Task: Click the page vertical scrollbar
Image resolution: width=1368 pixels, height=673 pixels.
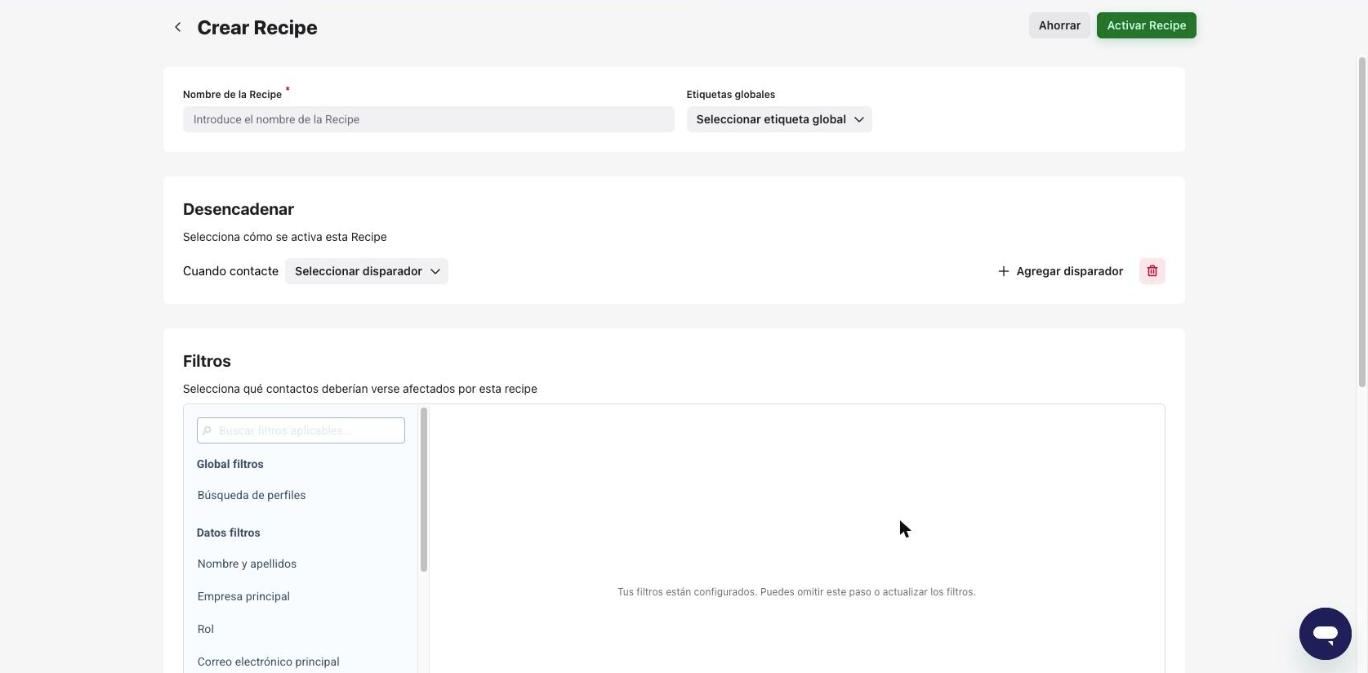Action: (1361, 222)
